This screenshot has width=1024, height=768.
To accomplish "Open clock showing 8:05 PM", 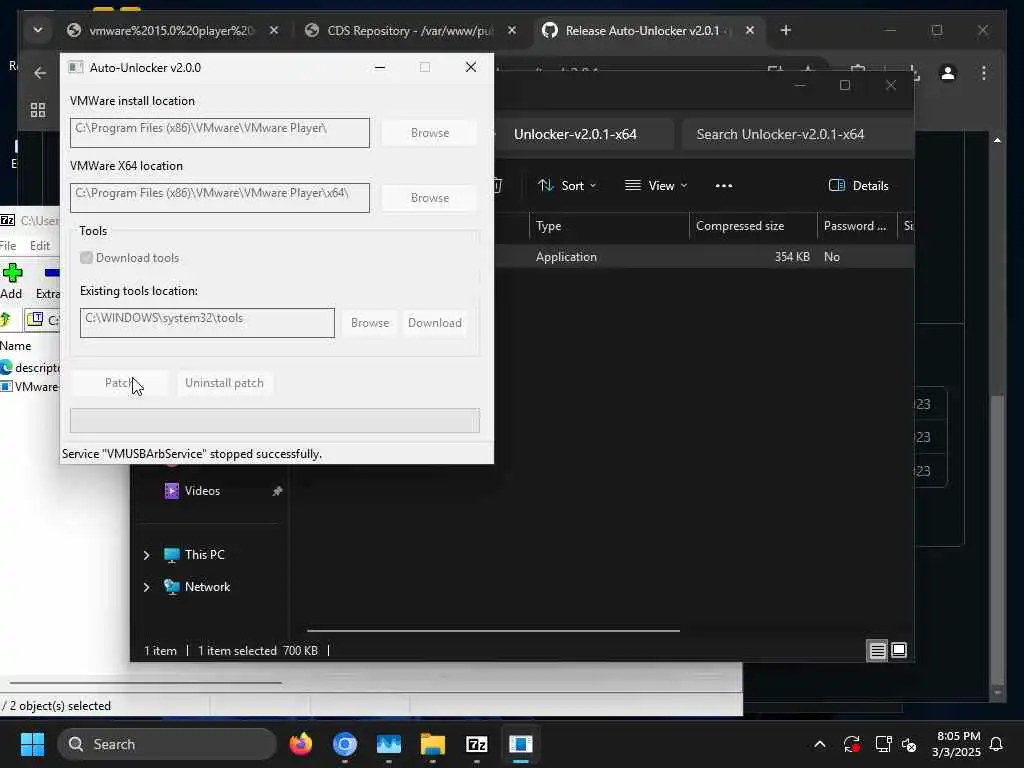I will pyautogui.click(x=956, y=744).
